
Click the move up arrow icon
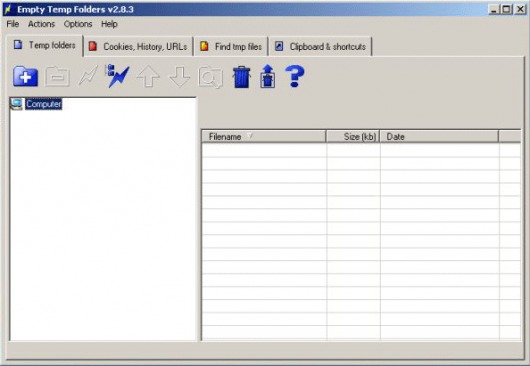click(x=148, y=77)
